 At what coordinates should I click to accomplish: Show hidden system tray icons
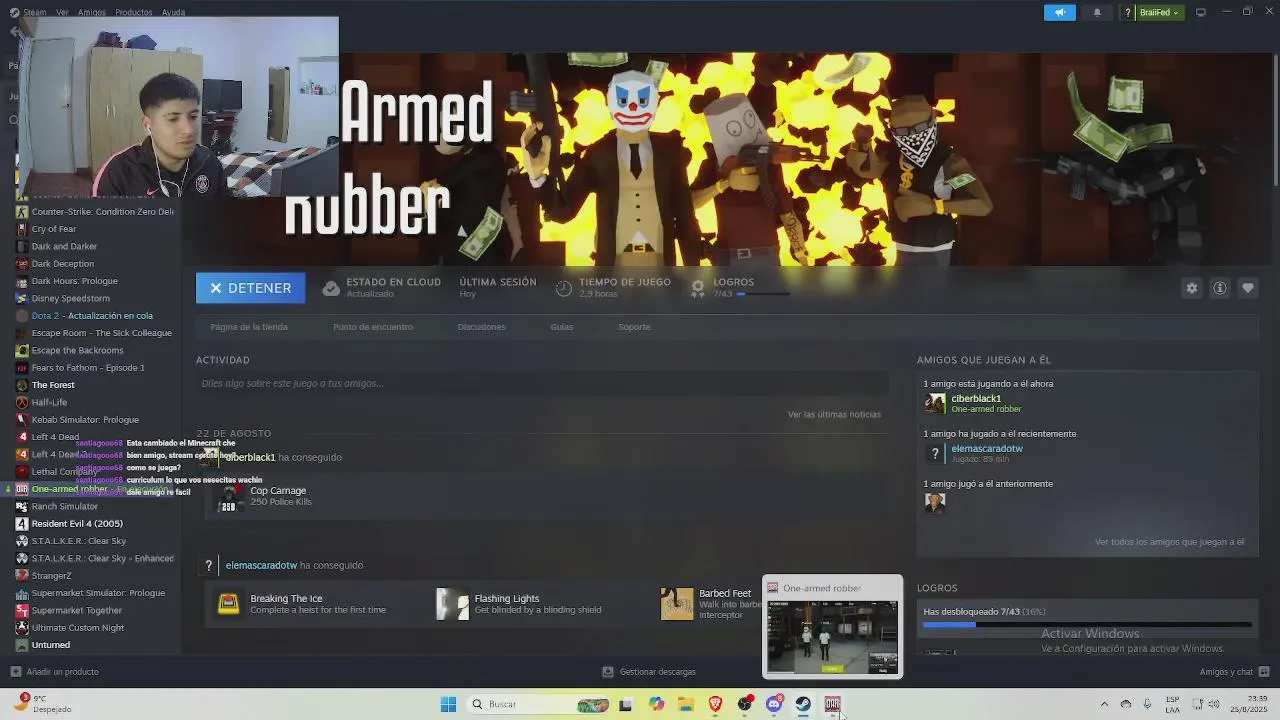pyautogui.click(x=1104, y=704)
